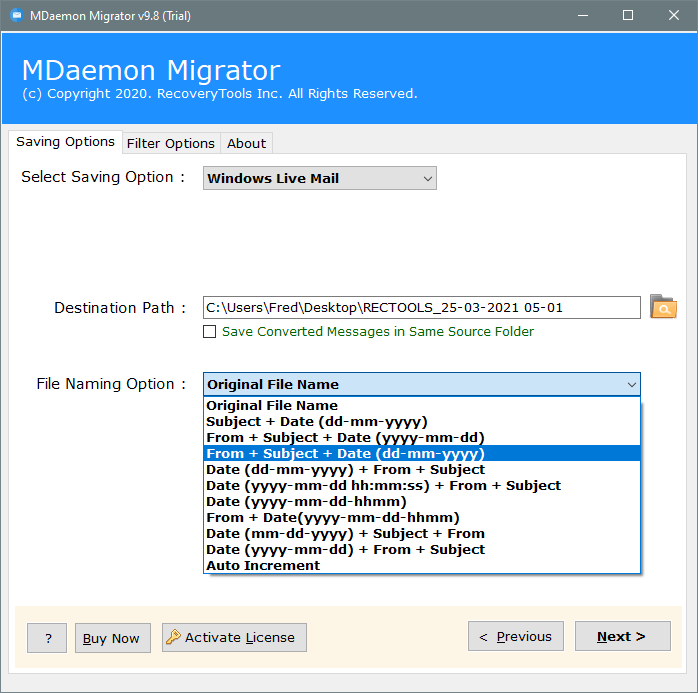This screenshot has width=698, height=693.
Task: Select Subject + Date (dd-mm-yyyy) option
Action: click(422, 421)
